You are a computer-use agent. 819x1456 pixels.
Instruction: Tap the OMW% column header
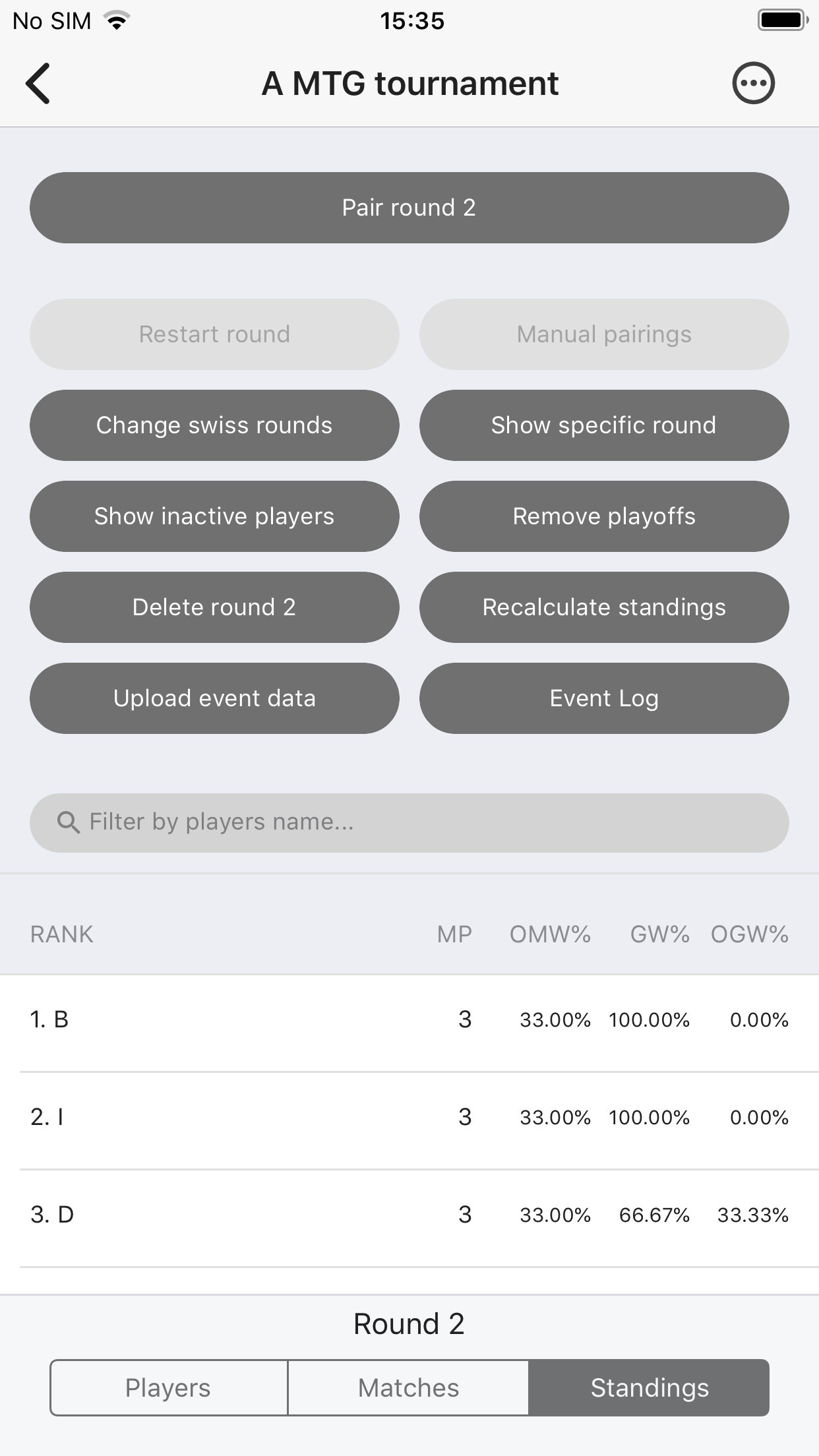click(549, 934)
